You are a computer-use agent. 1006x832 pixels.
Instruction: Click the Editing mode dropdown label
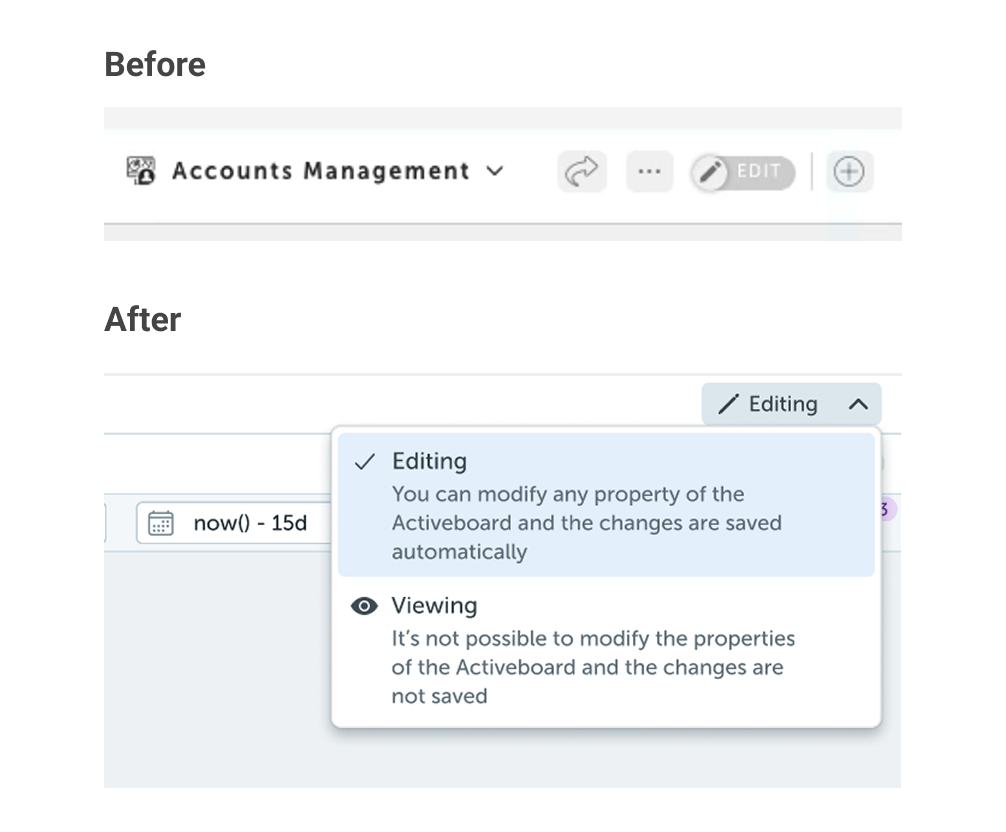click(x=783, y=404)
